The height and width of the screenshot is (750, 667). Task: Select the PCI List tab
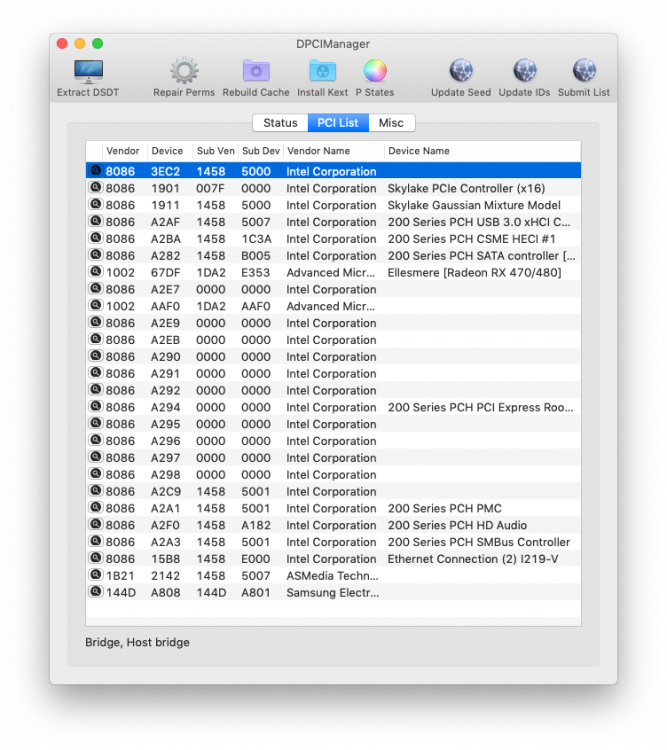(338, 123)
